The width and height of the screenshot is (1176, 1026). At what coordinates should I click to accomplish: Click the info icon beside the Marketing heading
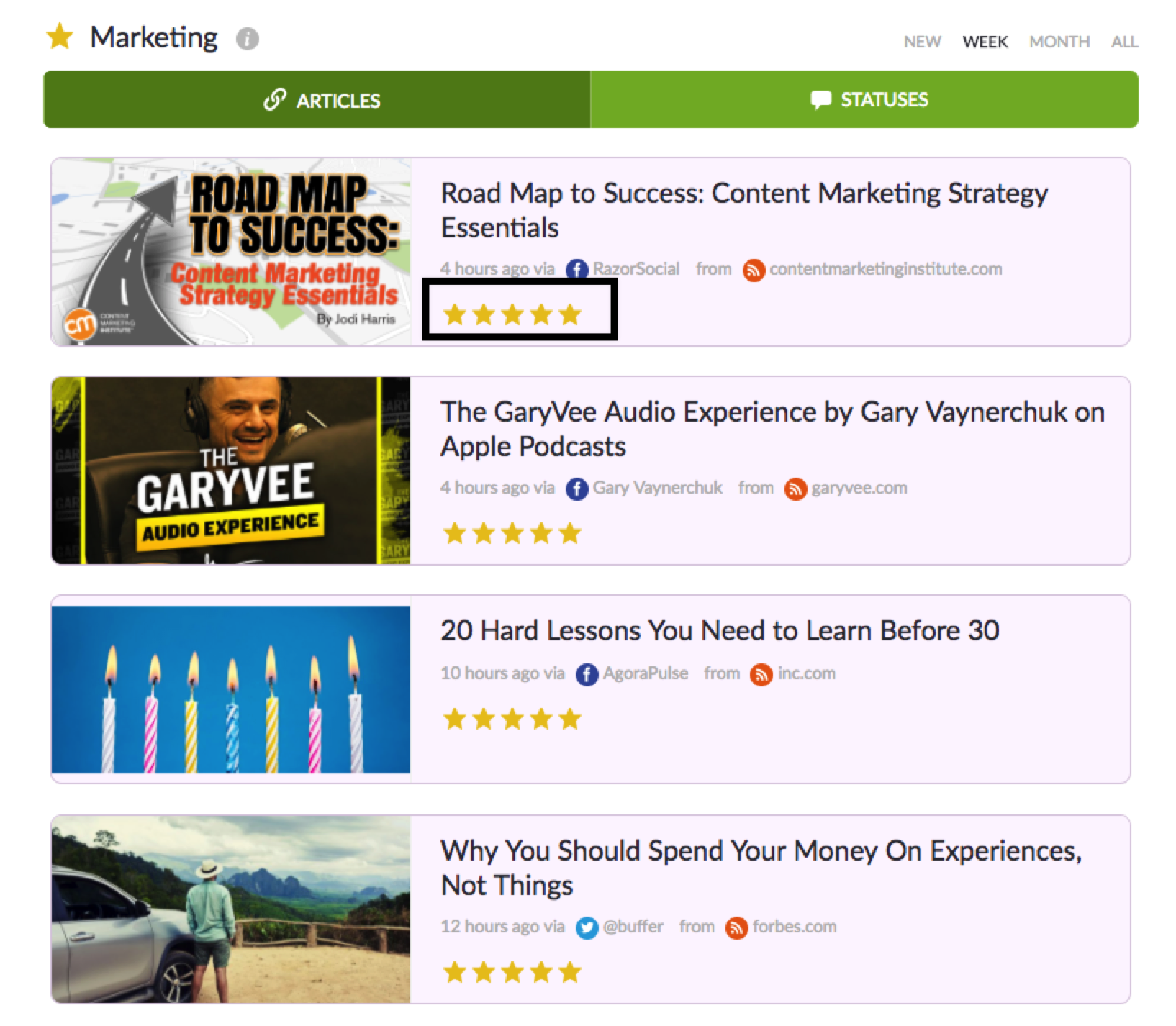click(x=246, y=39)
